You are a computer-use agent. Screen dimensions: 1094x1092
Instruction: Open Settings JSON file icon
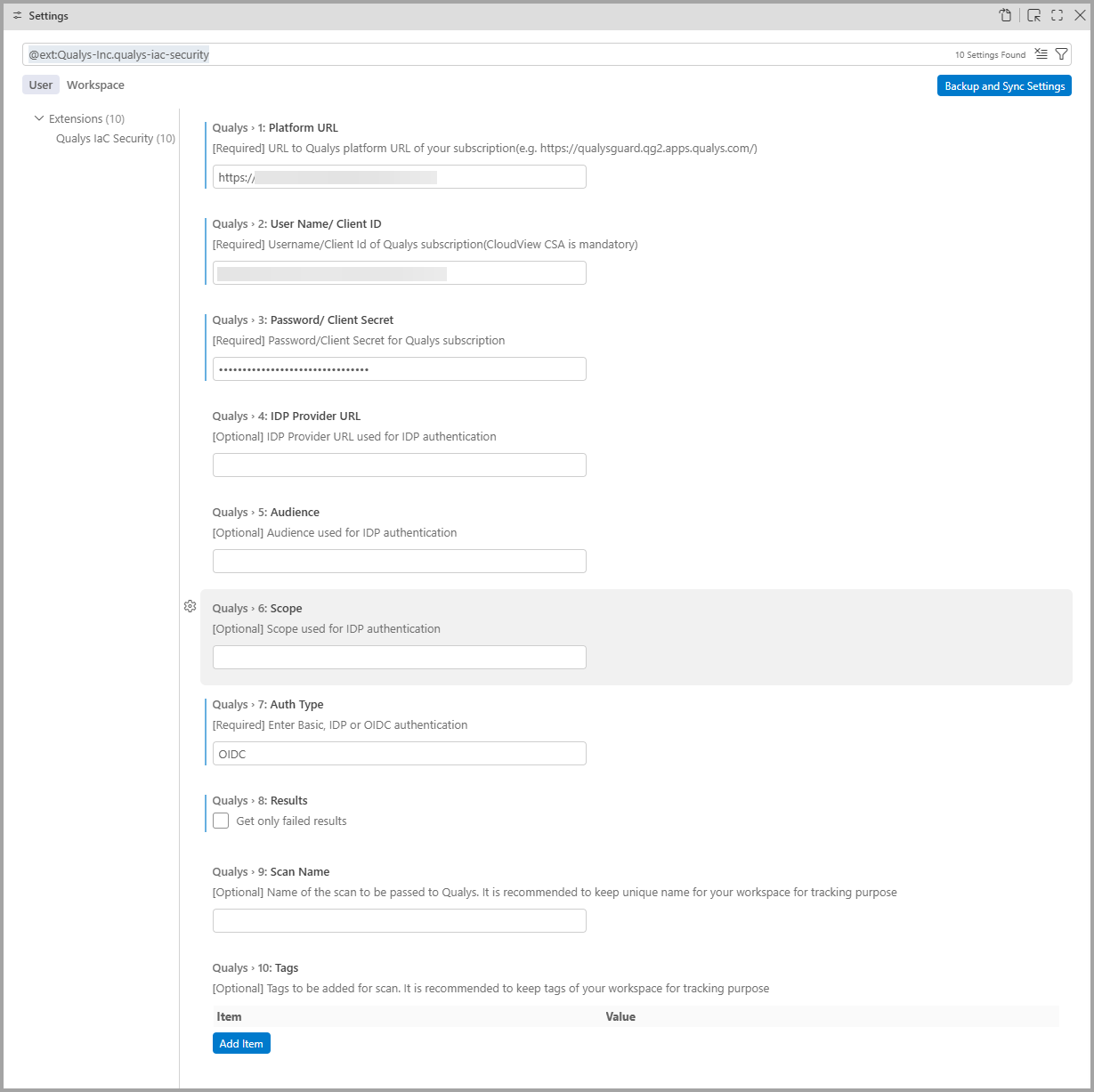click(1005, 15)
